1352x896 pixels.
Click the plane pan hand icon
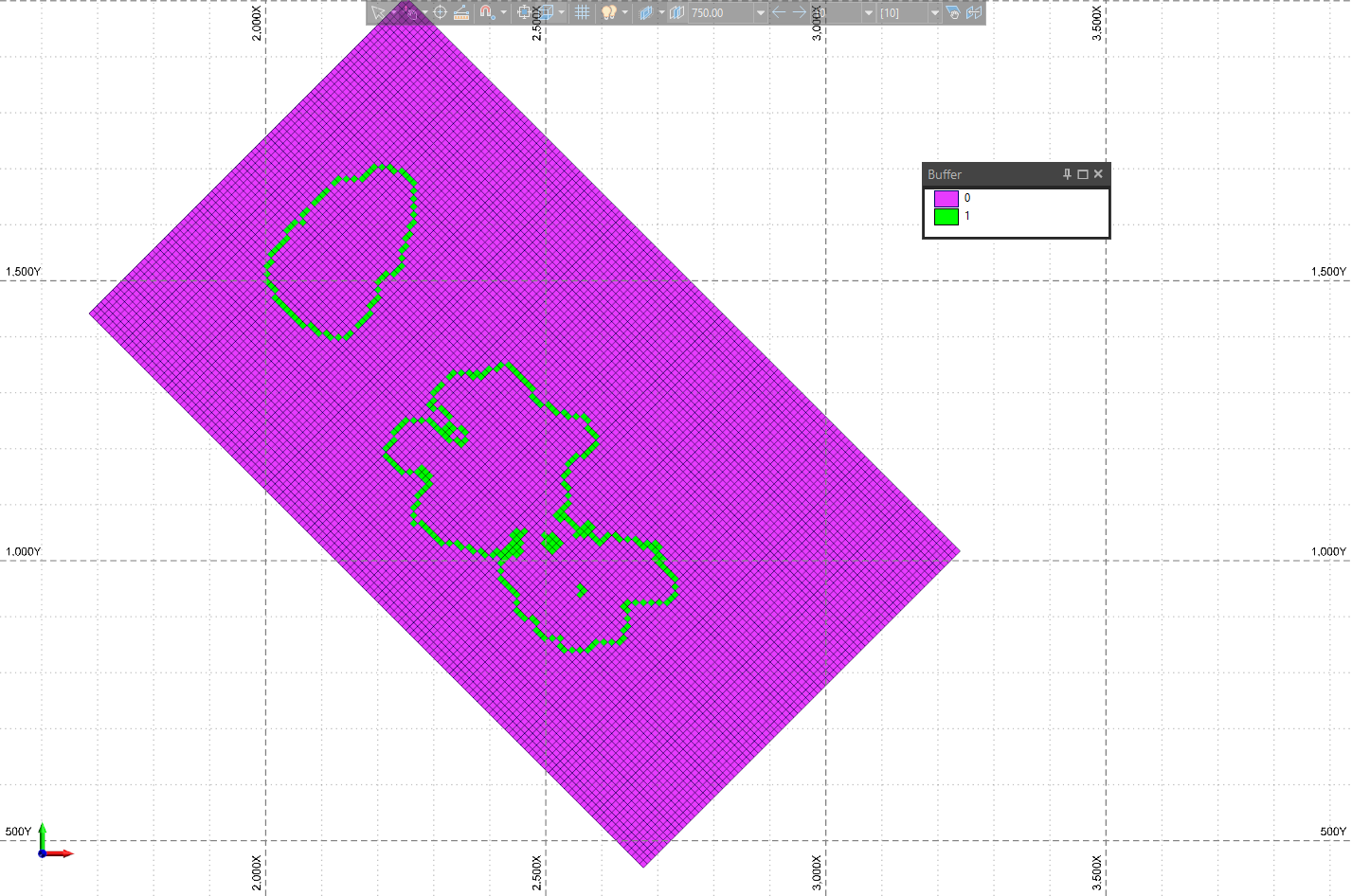tap(953, 12)
